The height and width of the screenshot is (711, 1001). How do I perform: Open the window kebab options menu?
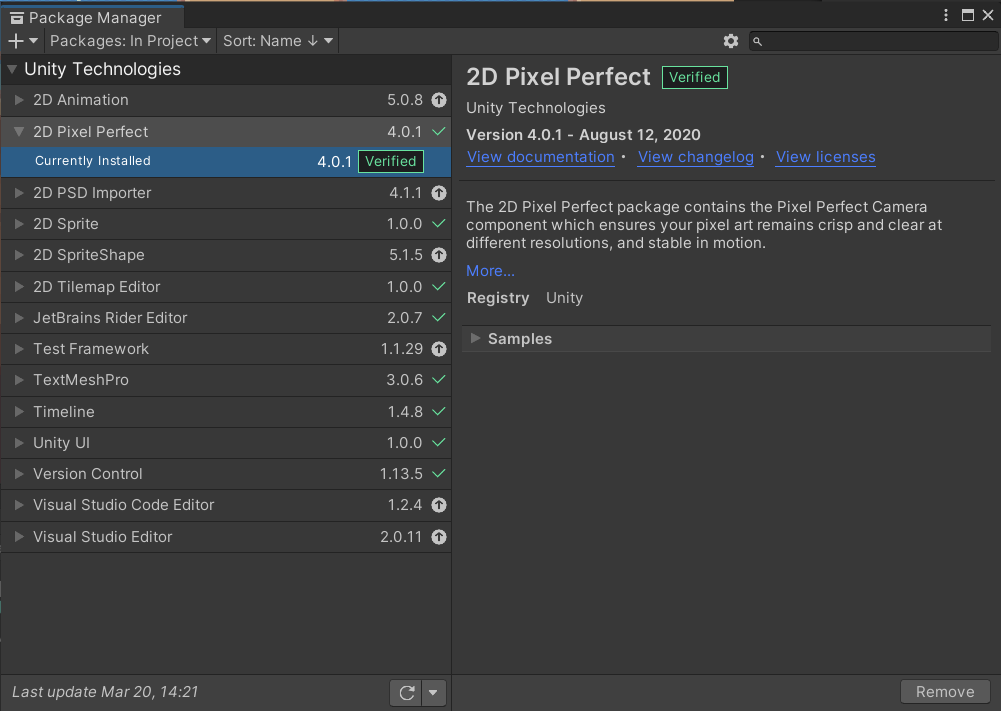pyautogui.click(x=946, y=15)
